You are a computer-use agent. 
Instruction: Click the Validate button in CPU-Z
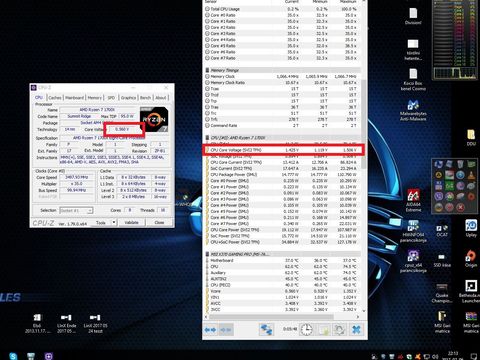tap(131, 222)
